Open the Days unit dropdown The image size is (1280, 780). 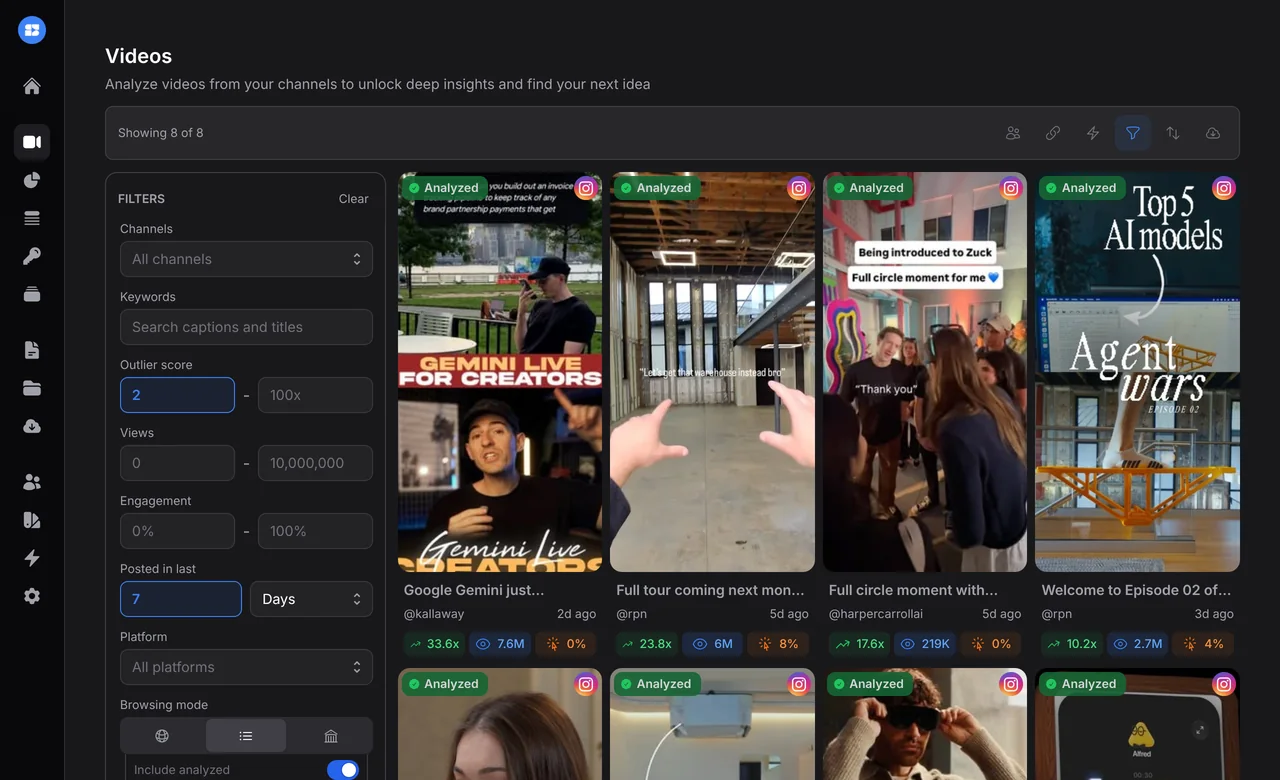coord(311,599)
